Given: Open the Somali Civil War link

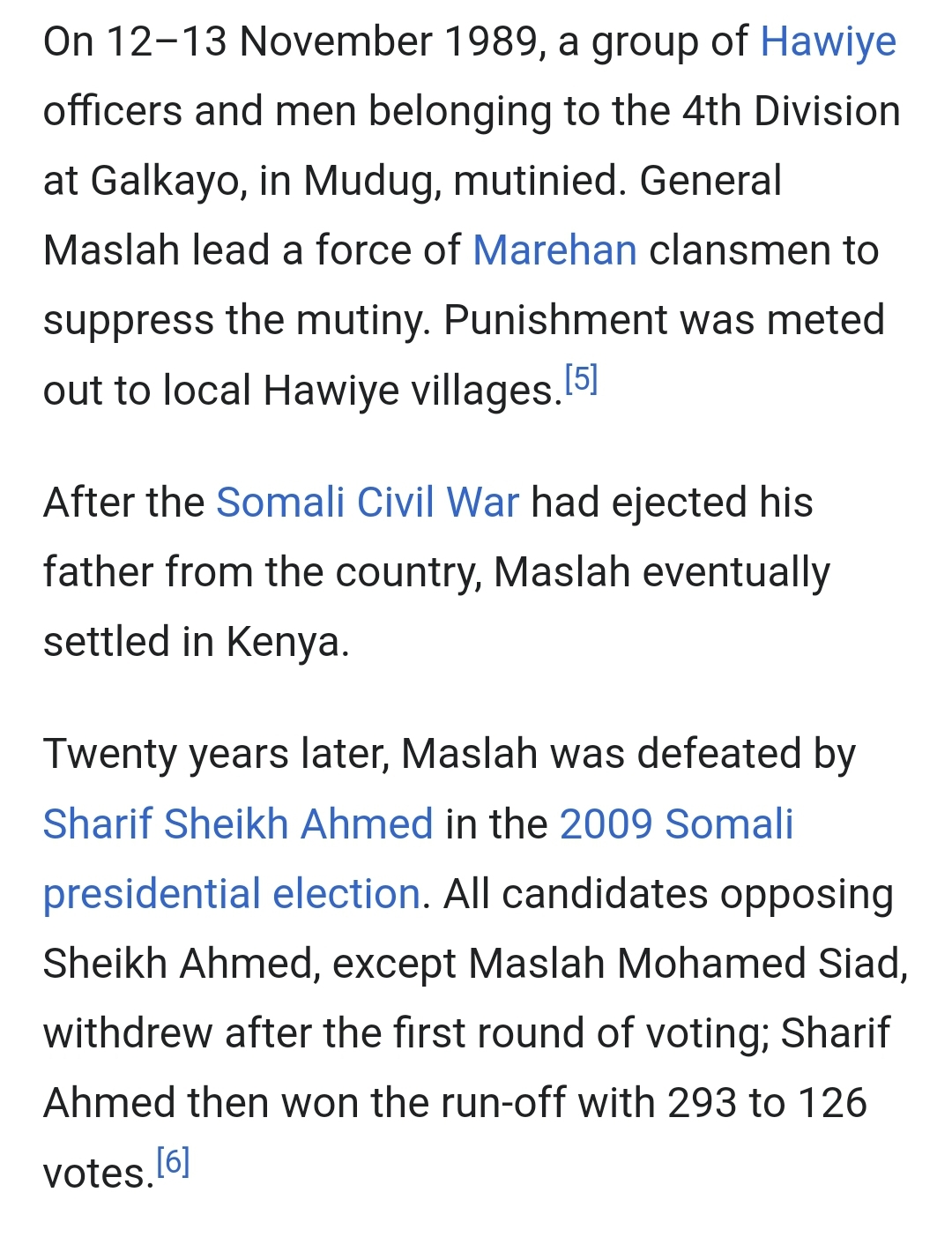Looking at the screenshot, I should pyautogui.click(x=368, y=503).
